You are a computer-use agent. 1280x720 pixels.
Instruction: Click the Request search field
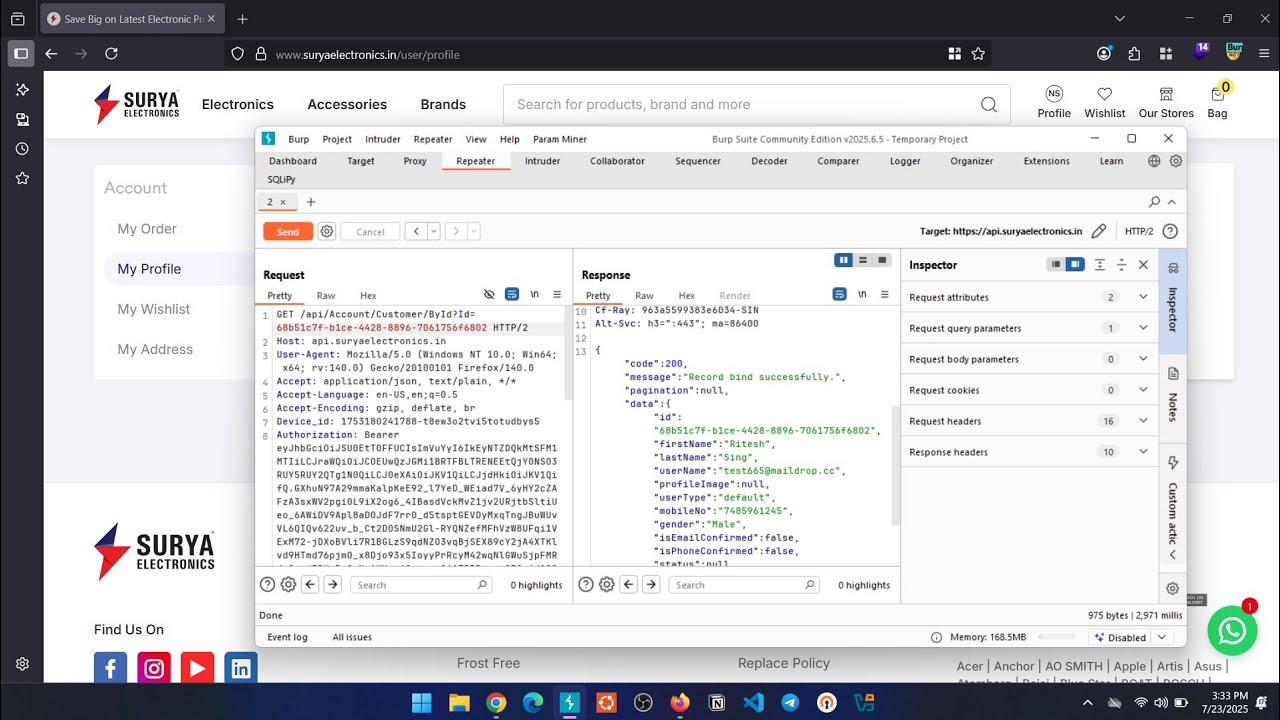pos(421,585)
